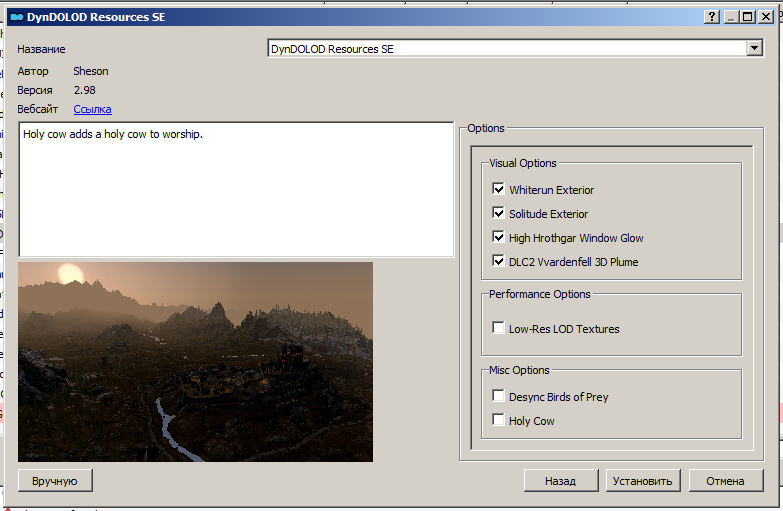Disable DLC2 Vvardenfell 3D Plume

[x=498, y=261]
